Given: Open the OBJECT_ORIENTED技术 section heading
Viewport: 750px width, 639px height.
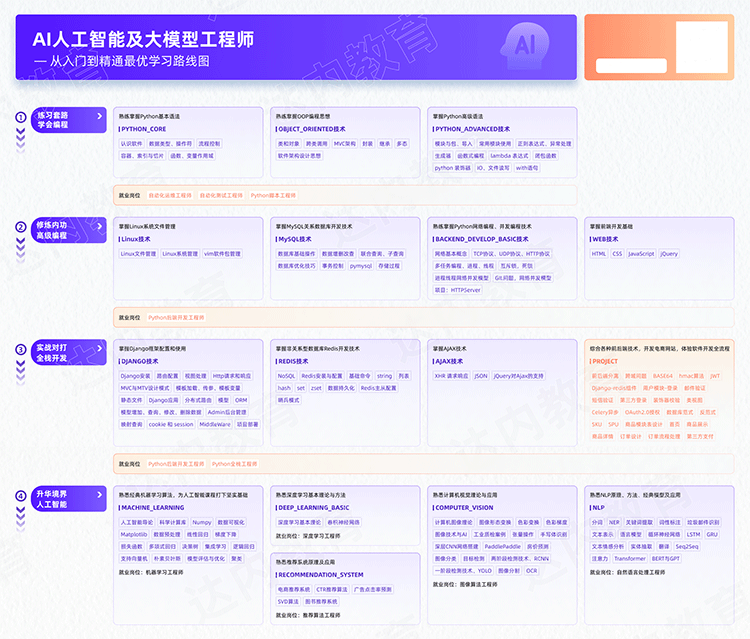Looking at the screenshot, I should [x=310, y=129].
